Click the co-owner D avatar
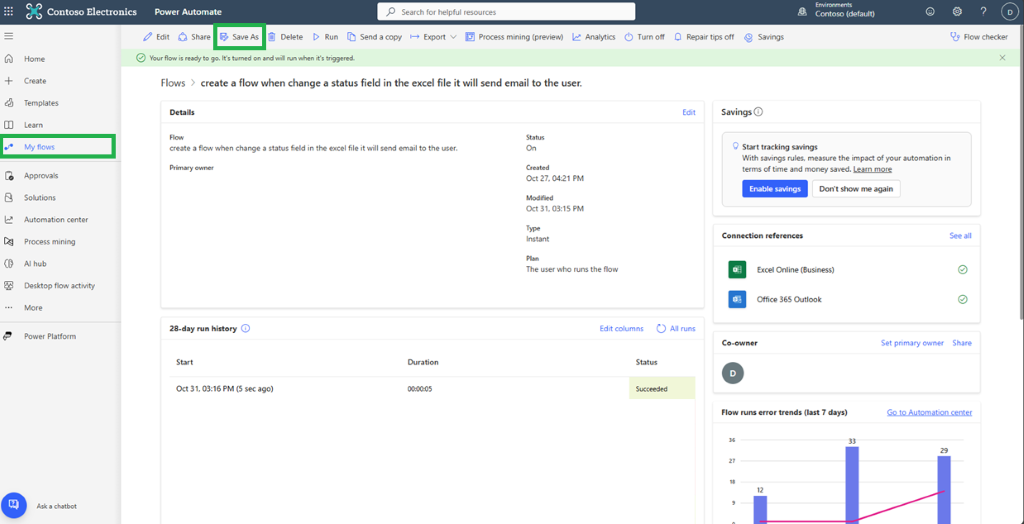The height and width of the screenshot is (524, 1024). [x=733, y=373]
